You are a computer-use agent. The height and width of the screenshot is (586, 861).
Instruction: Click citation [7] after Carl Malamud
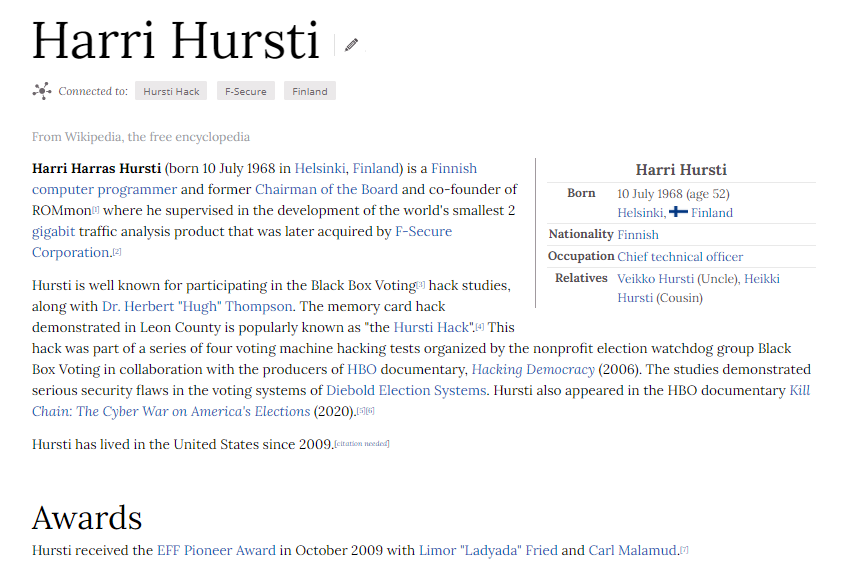(684, 549)
